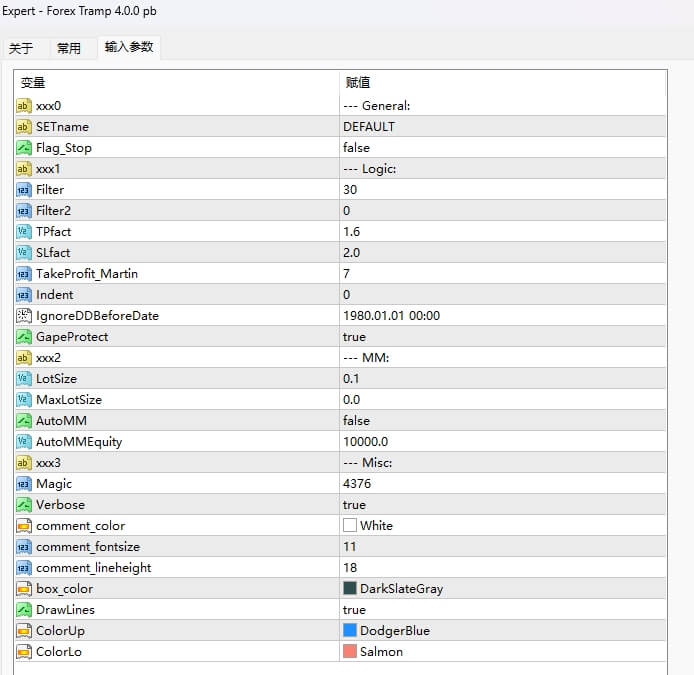694x675 pixels.
Task: Edit the comment_fontsize value 11
Action: [x=502, y=547]
